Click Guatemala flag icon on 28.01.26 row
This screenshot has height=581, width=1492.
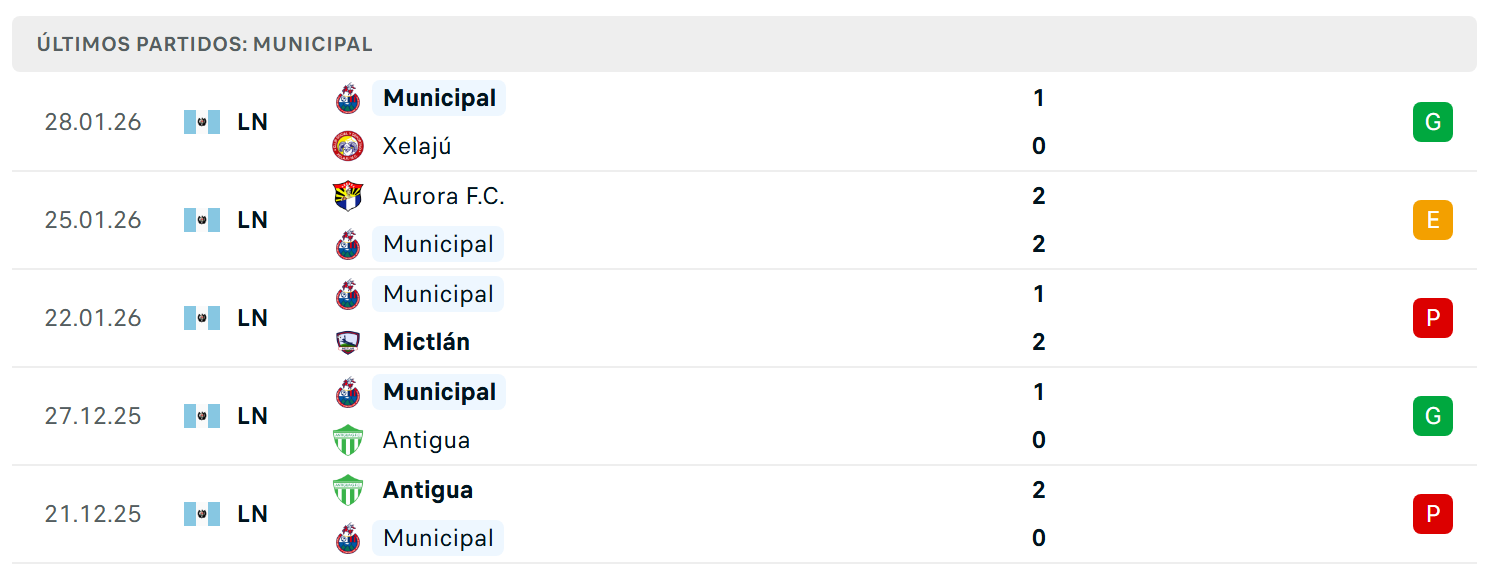pyautogui.click(x=202, y=122)
